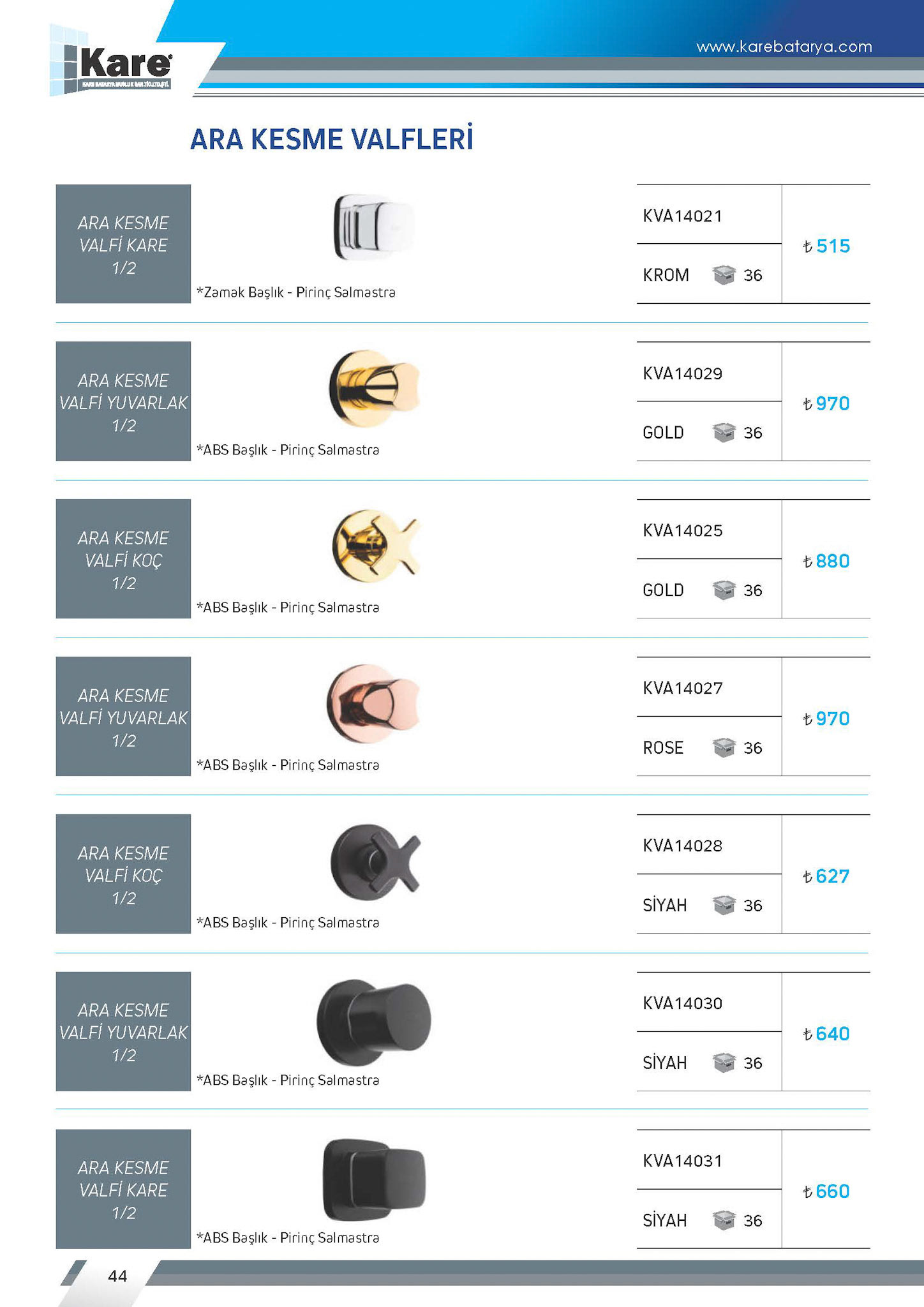This screenshot has width=924, height=1307.
Task: Open the www.karebatarya.com website link
Action: pyautogui.click(x=784, y=47)
